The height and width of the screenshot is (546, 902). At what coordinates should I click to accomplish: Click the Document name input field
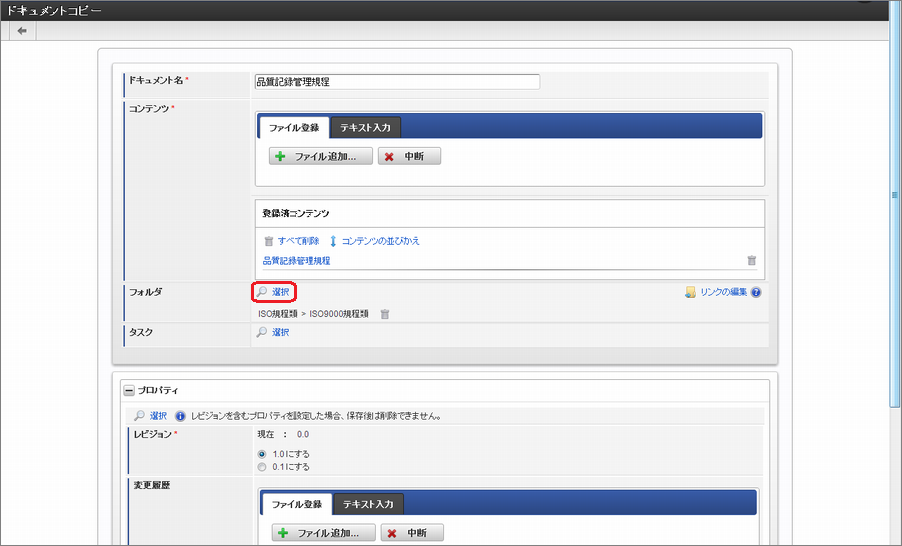click(397, 82)
